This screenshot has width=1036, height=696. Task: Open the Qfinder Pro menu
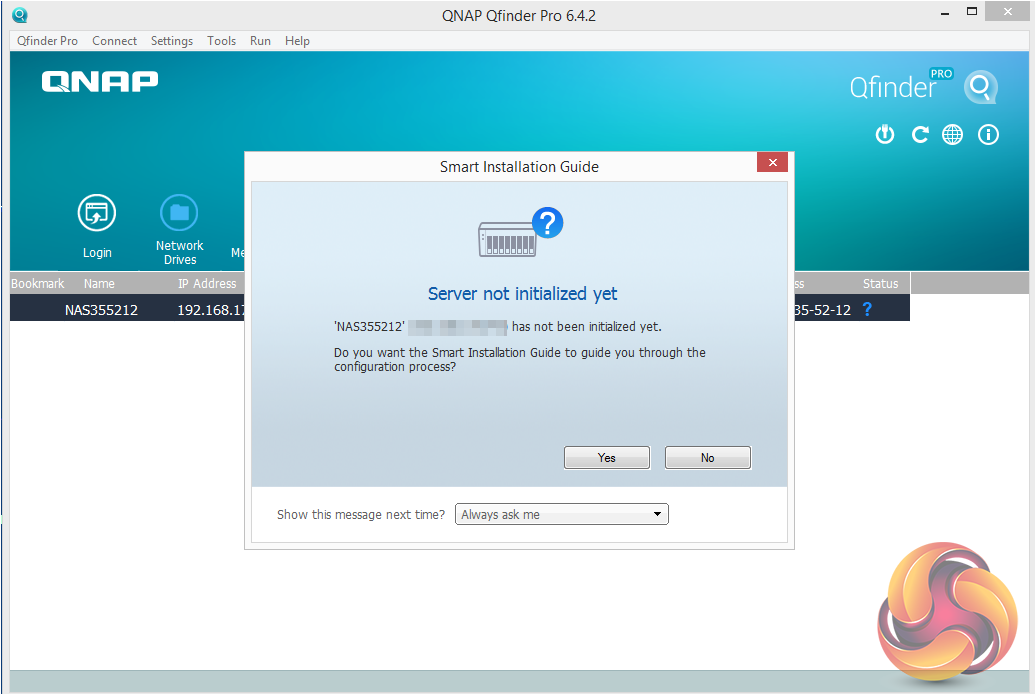click(x=47, y=41)
